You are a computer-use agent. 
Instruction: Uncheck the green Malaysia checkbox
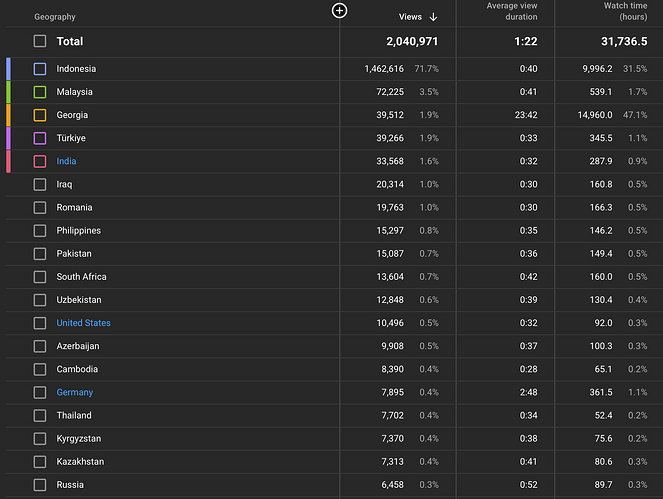pyautogui.click(x=40, y=92)
